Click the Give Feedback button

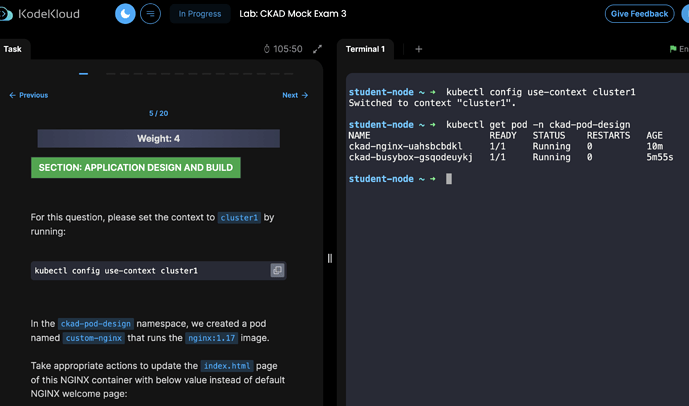pos(639,14)
